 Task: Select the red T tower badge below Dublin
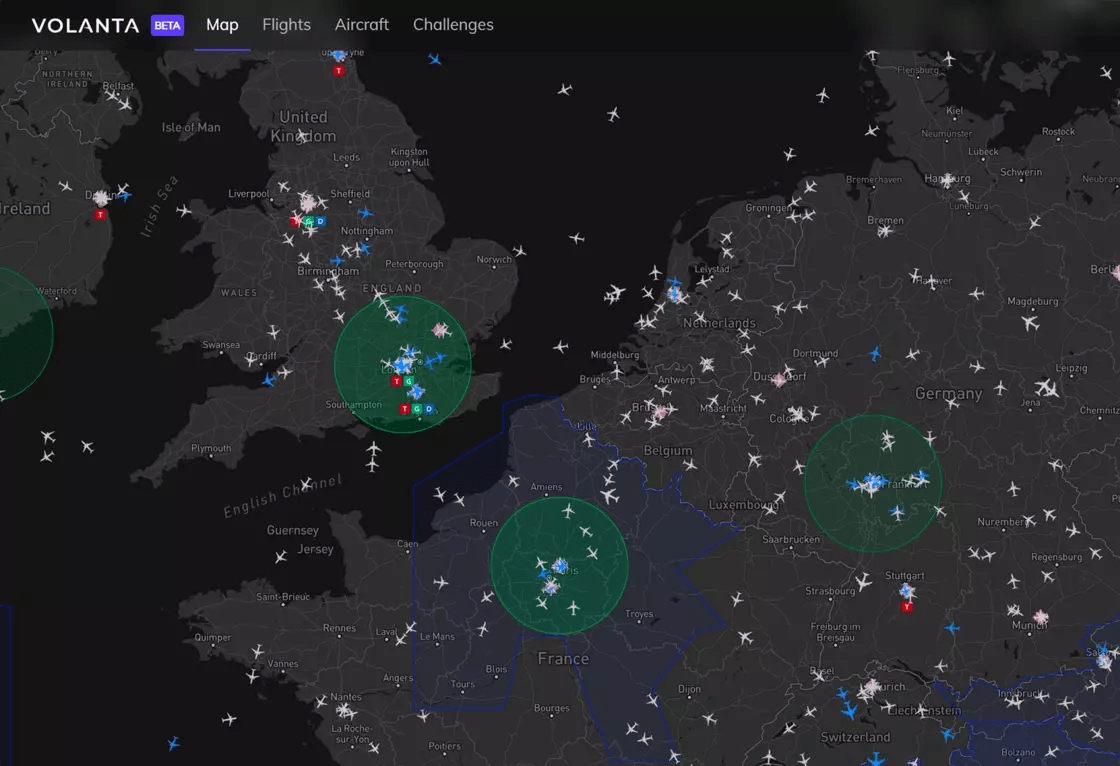[x=101, y=214]
